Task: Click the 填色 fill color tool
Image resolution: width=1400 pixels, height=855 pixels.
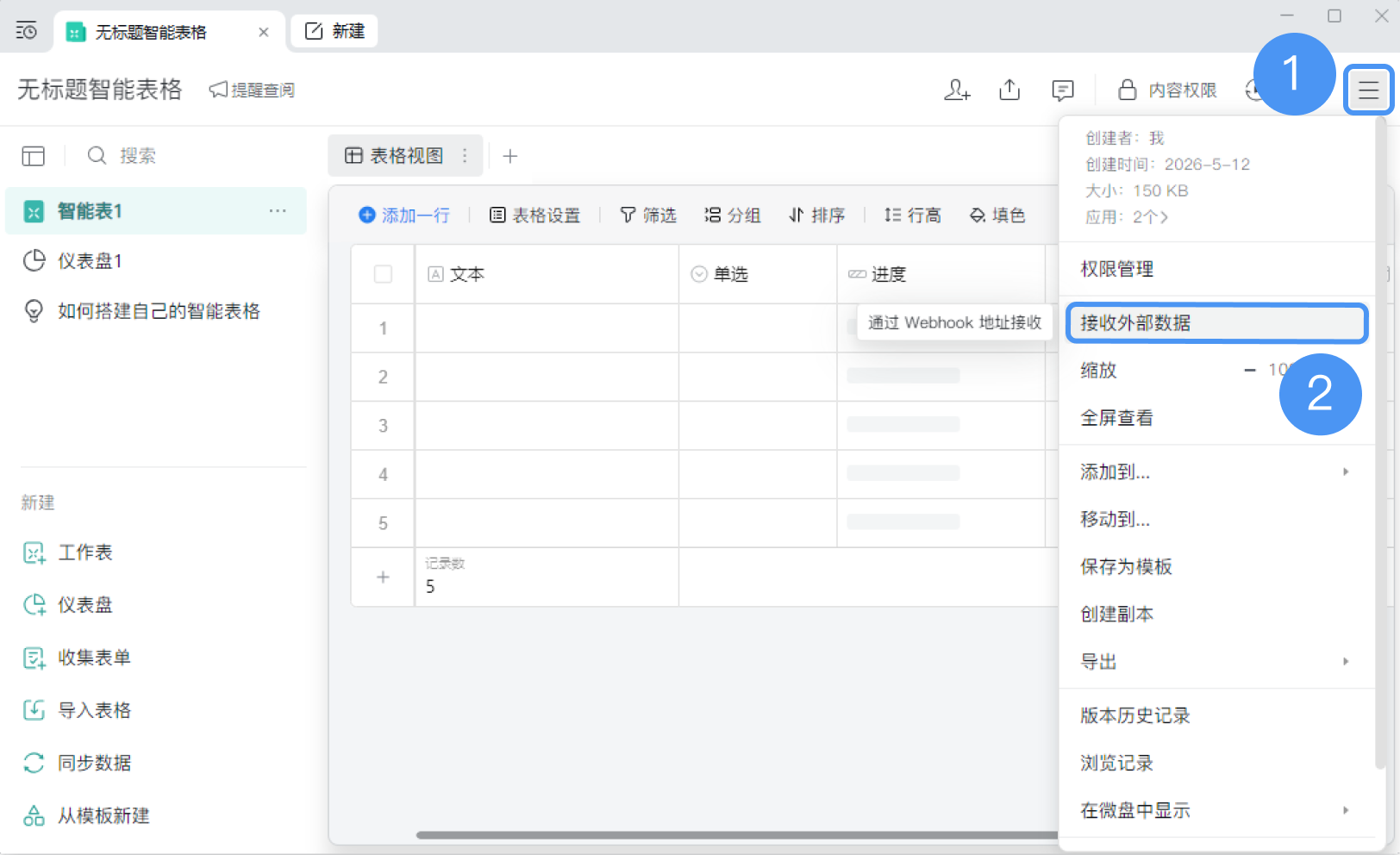Action: [x=997, y=215]
